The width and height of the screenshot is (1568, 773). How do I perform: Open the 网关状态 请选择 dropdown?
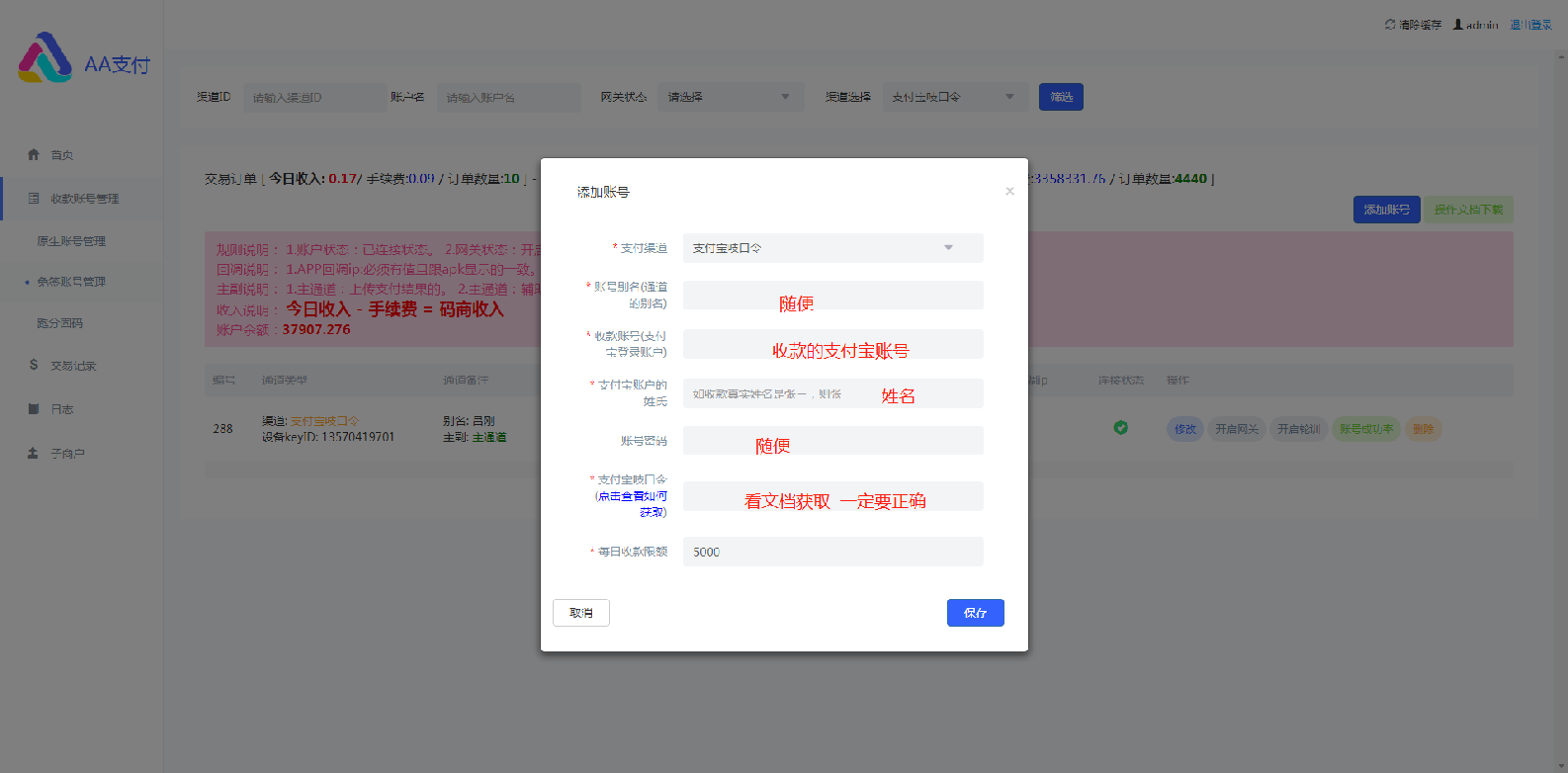point(729,97)
